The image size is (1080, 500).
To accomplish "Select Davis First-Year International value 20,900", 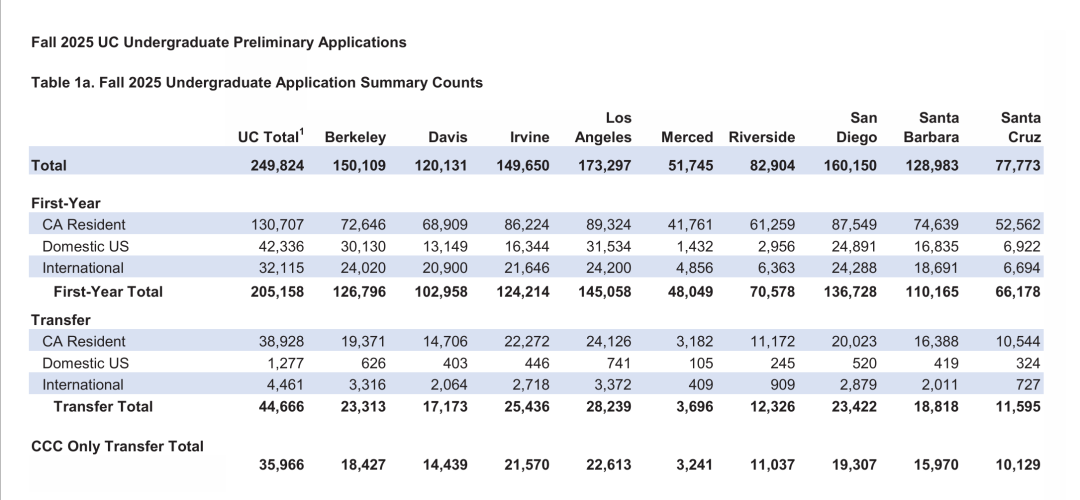I will pyautogui.click(x=445, y=268).
